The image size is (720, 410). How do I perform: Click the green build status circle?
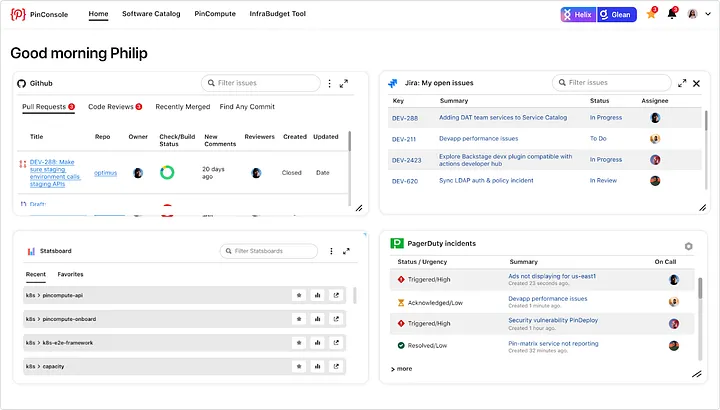167,173
